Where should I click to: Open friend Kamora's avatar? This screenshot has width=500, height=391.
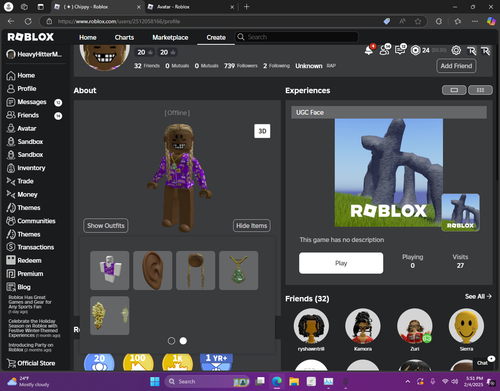click(363, 326)
